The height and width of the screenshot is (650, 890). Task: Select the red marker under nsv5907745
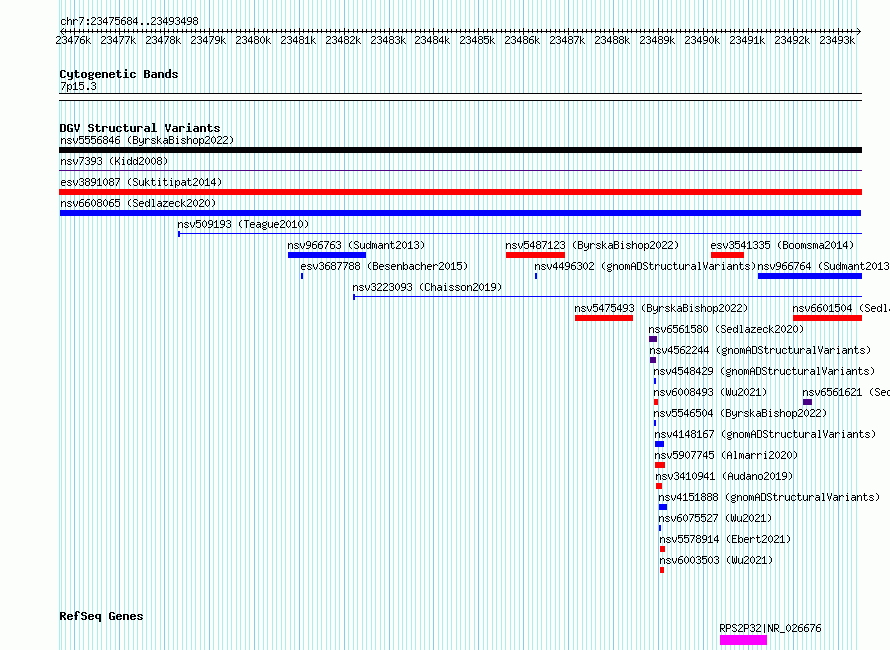660,465
